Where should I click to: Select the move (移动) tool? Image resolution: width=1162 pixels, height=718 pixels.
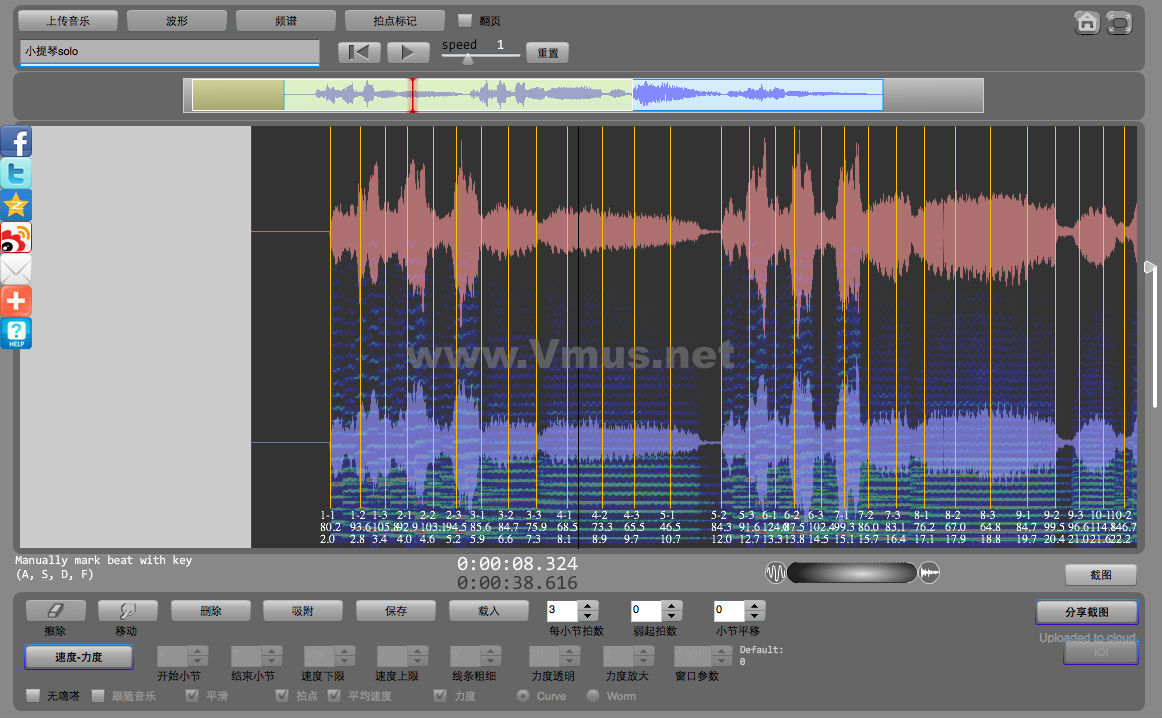tap(126, 610)
